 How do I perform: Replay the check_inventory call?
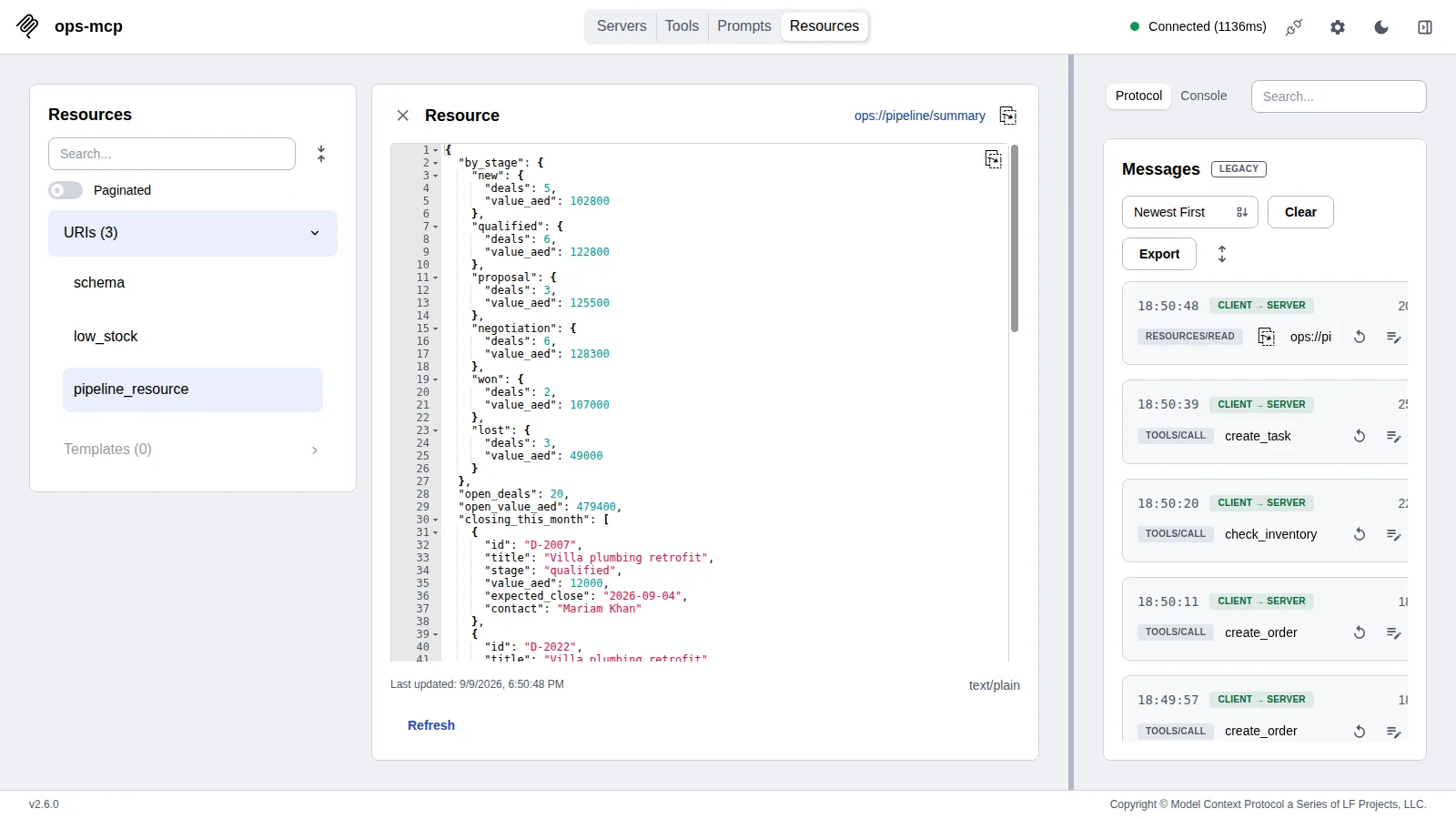pos(1360,534)
